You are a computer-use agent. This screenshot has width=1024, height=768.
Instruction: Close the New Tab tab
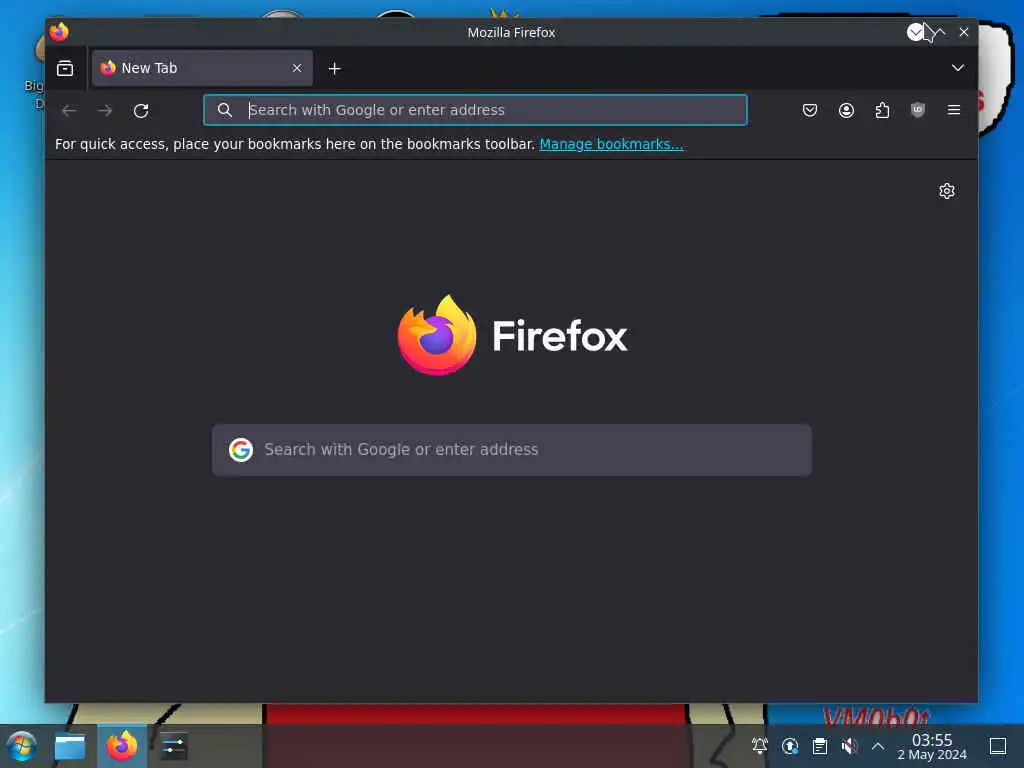pos(297,68)
